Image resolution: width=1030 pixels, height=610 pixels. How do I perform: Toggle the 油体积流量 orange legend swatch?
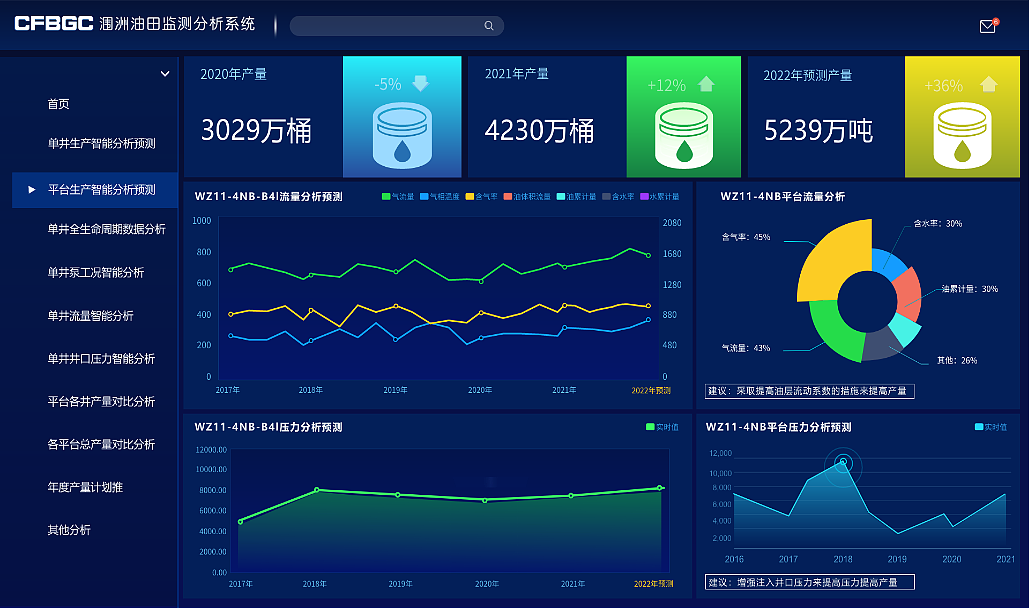pyautogui.click(x=508, y=196)
